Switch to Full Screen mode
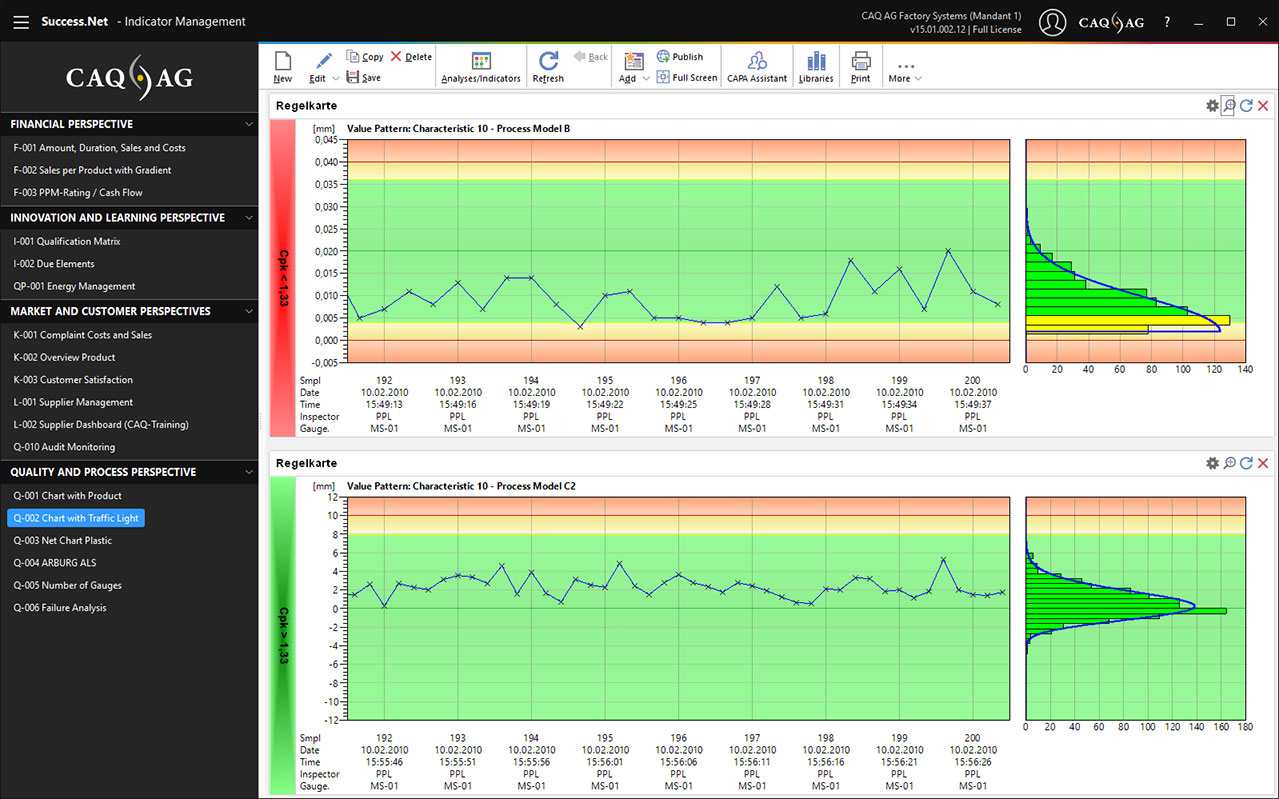 click(x=686, y=78)
